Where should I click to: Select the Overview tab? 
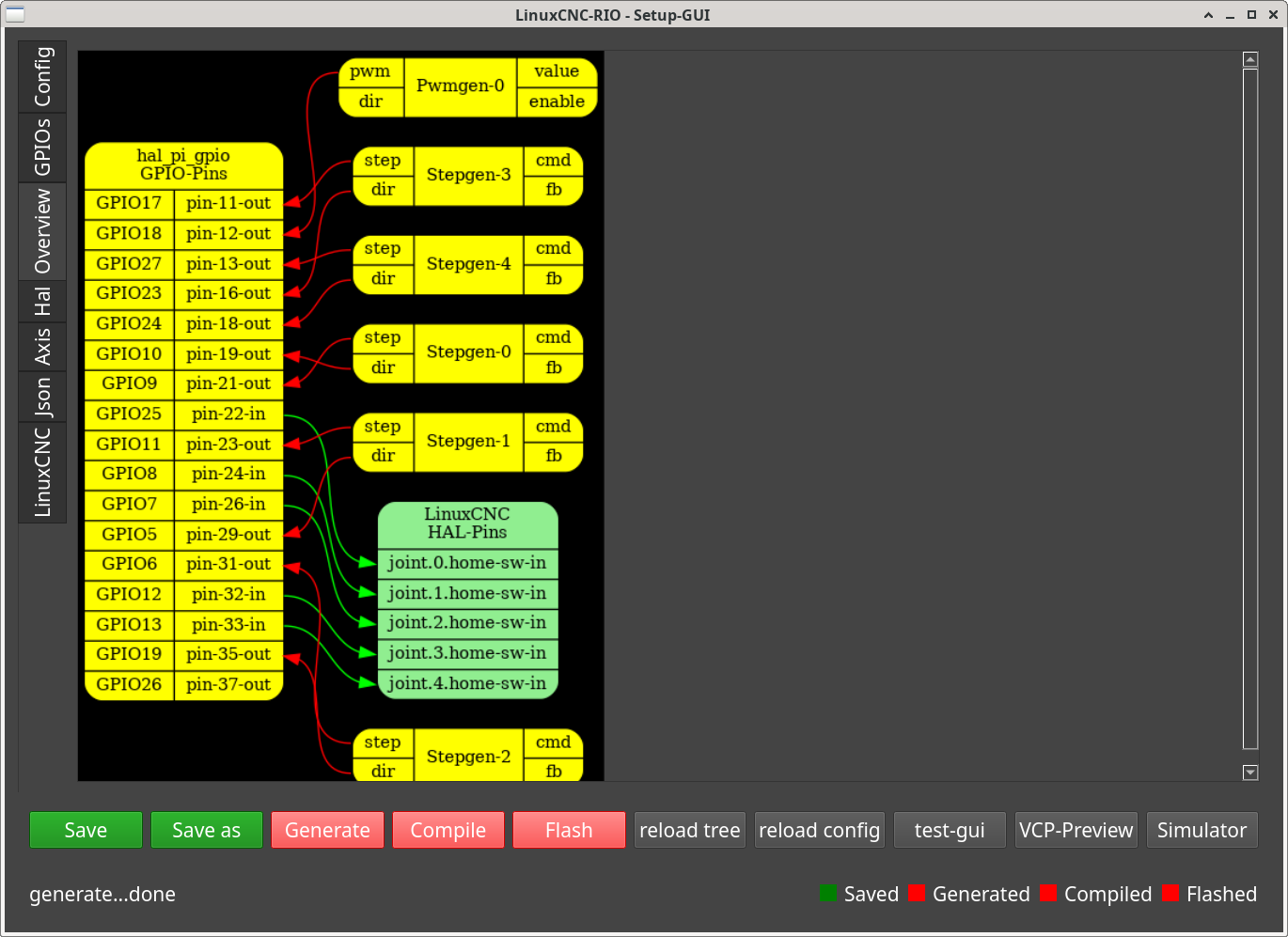(42, 231)
